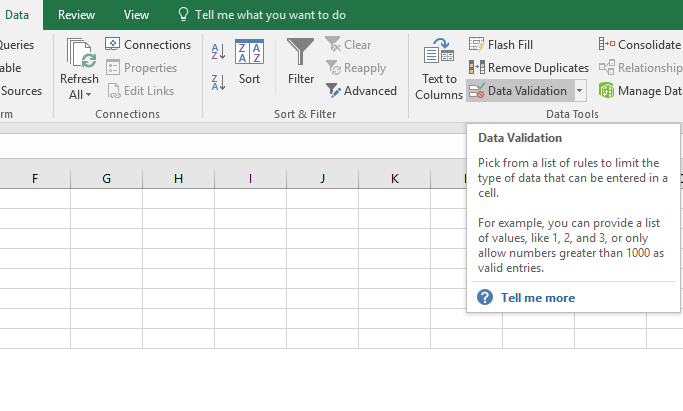The width and height of the screenshot is (683, 411).
Task: Click the Tell me what you want box
Action: click(x=268, y=15)
